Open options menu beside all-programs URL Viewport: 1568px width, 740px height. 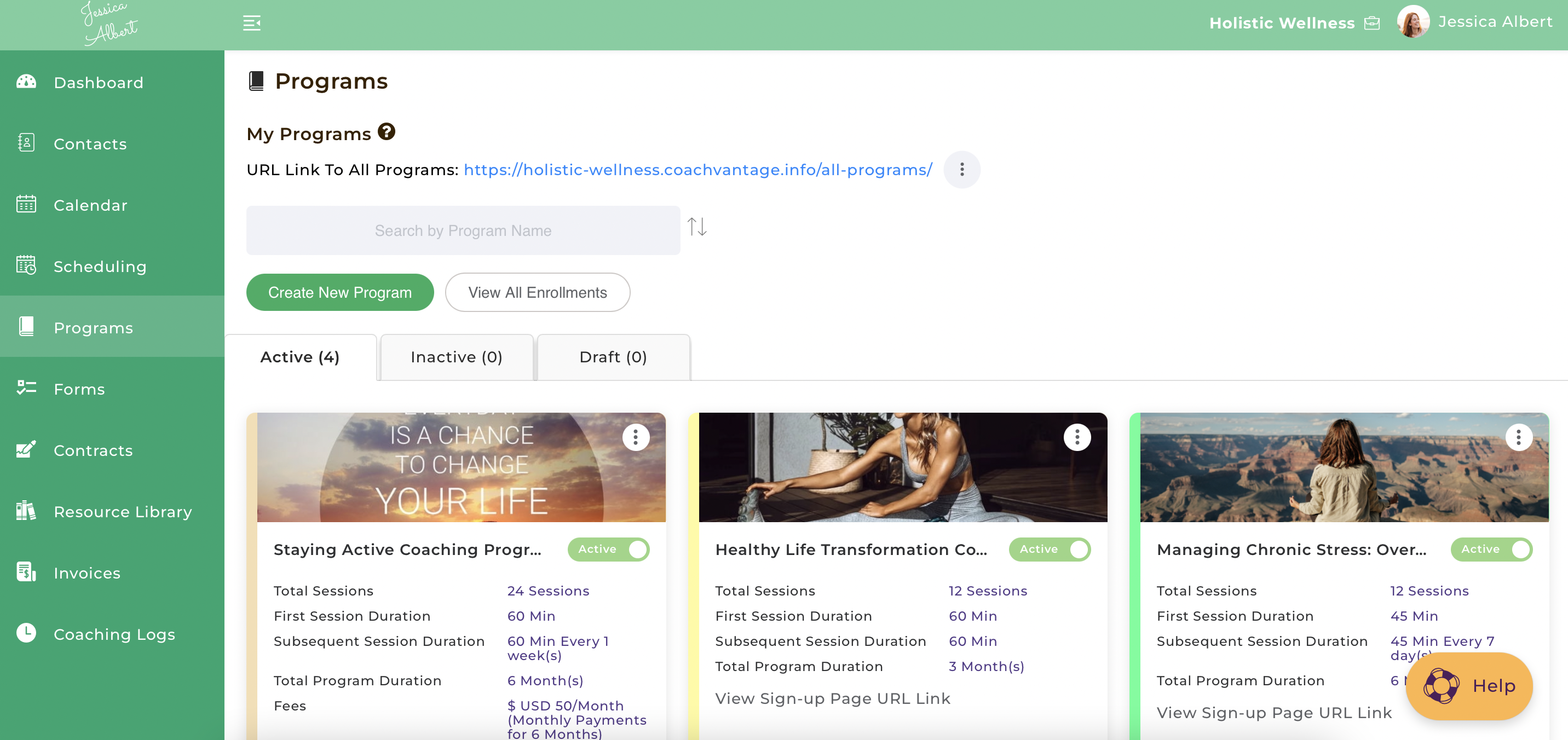click(x=962, y=169)
